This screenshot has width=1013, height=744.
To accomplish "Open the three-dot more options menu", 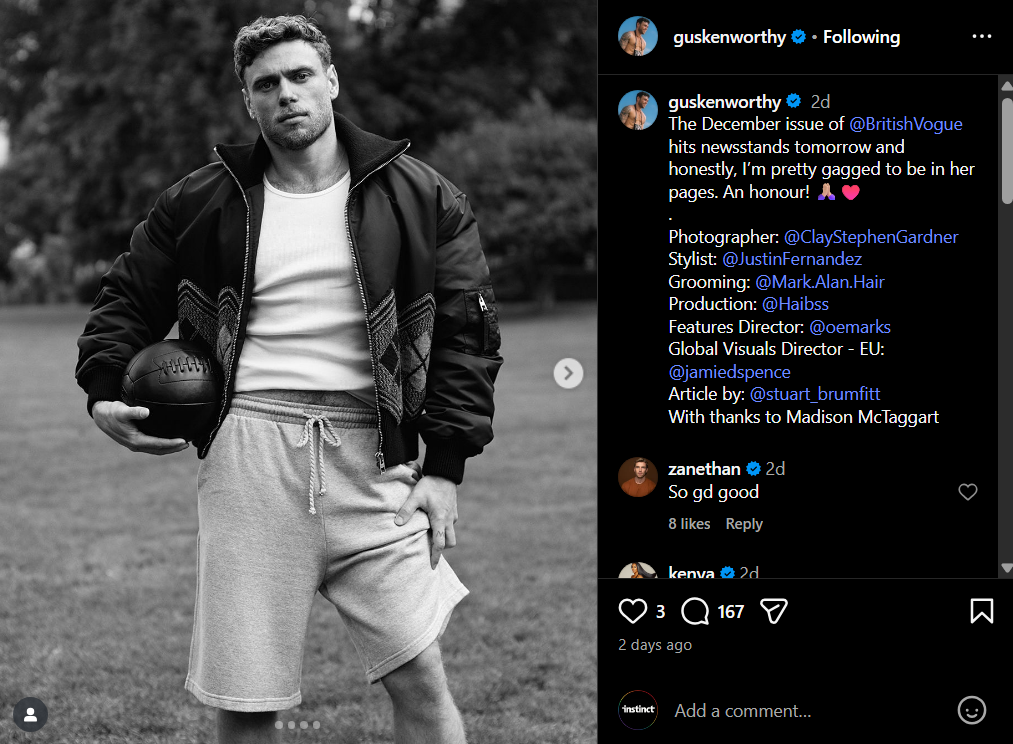I will (x=981, y=37).
